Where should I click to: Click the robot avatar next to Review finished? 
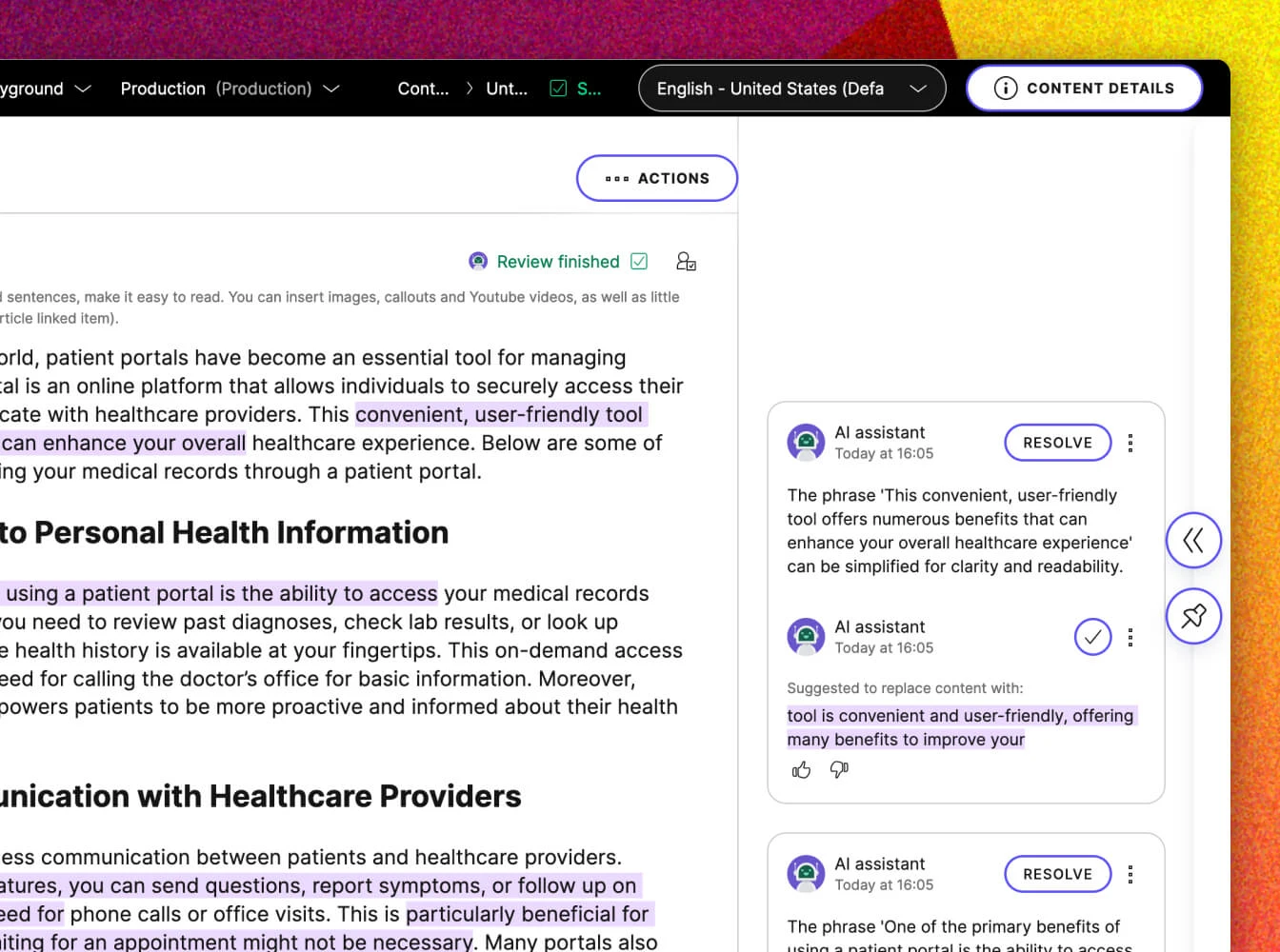tap(478, 260)
